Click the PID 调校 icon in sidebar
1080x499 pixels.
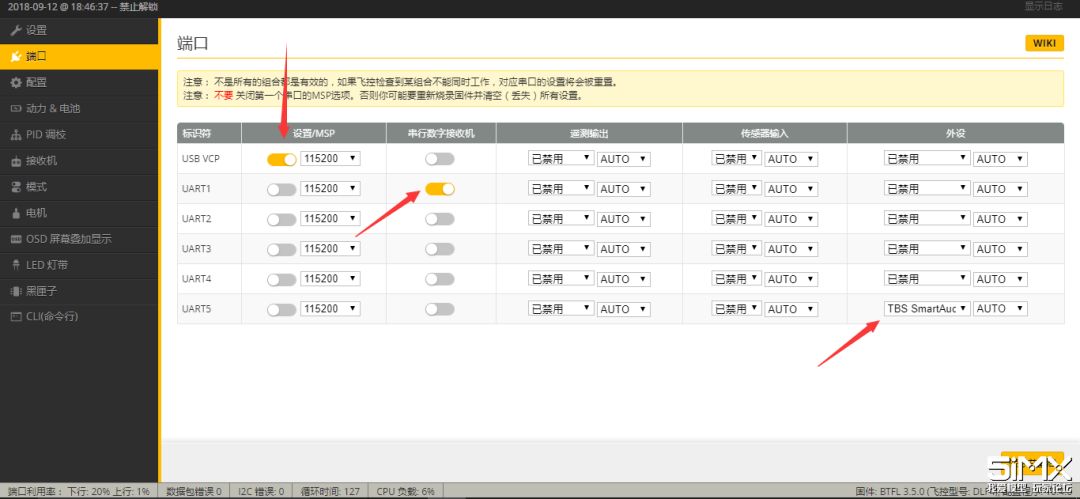click(16, 134)
